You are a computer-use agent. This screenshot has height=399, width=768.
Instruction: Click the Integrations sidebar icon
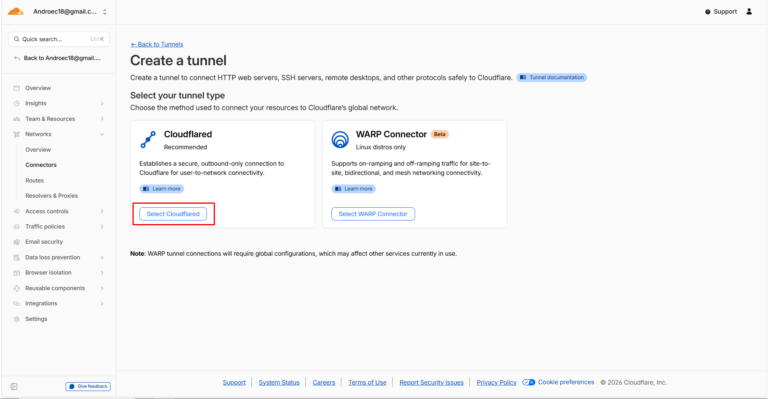pyautogui.click(x=17, y=304)
